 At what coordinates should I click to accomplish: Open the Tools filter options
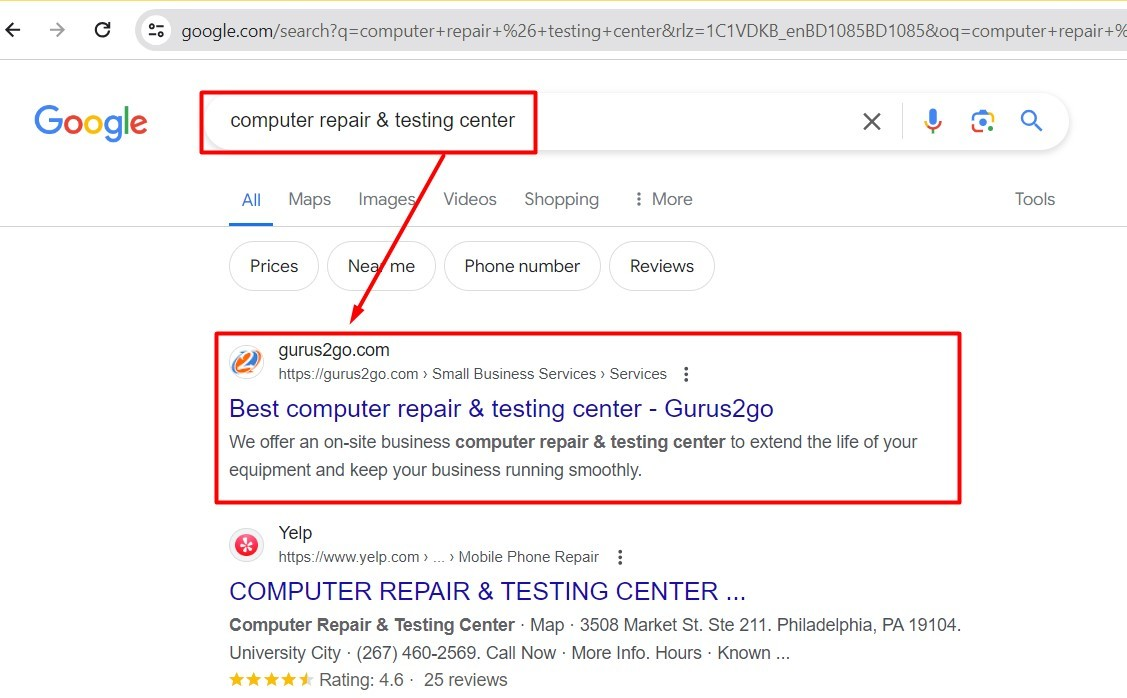pyautogui.click(x=1034, y=199)
